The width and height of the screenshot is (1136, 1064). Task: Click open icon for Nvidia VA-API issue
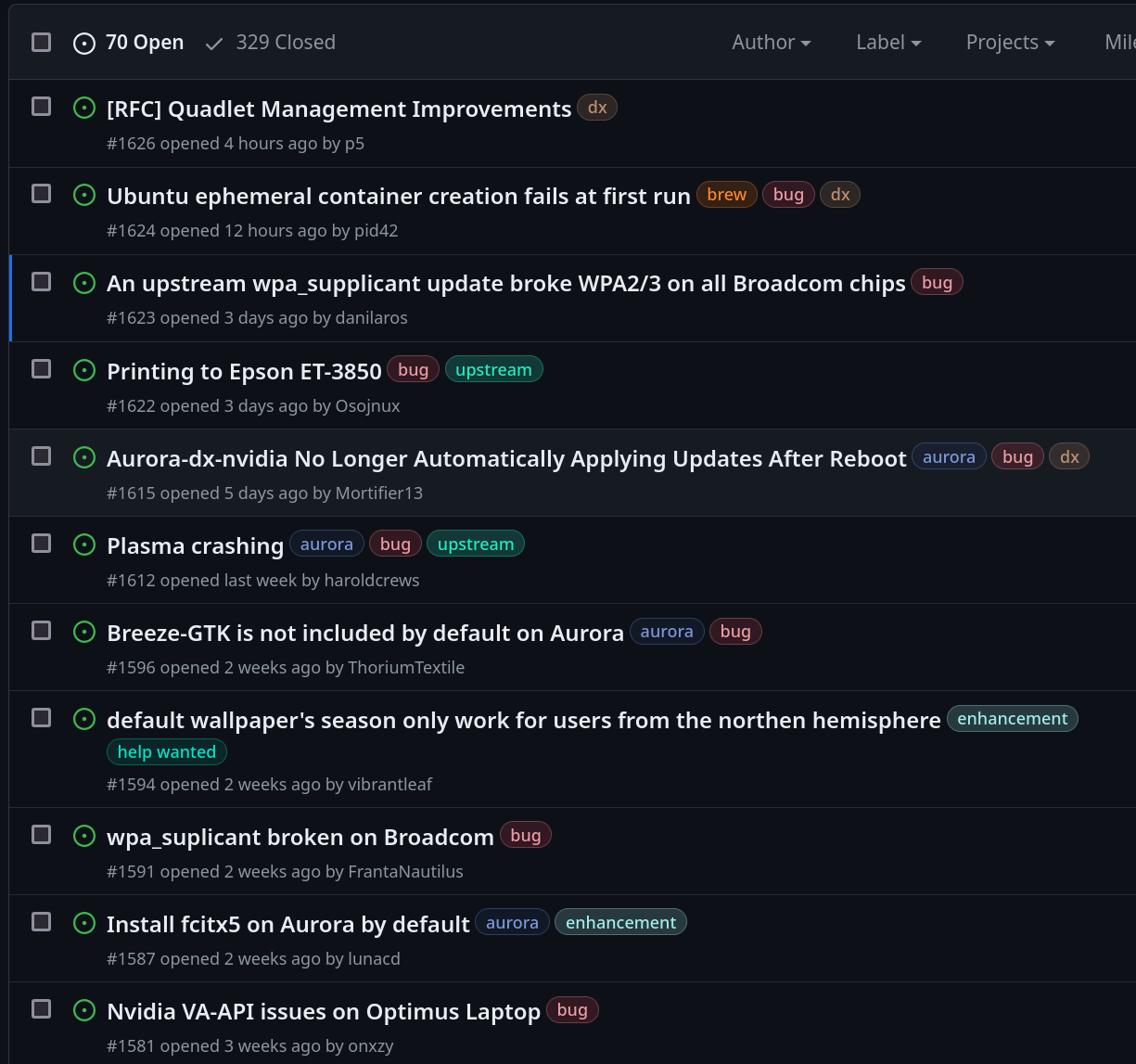pyautogui.click(x=84, y=1010)
